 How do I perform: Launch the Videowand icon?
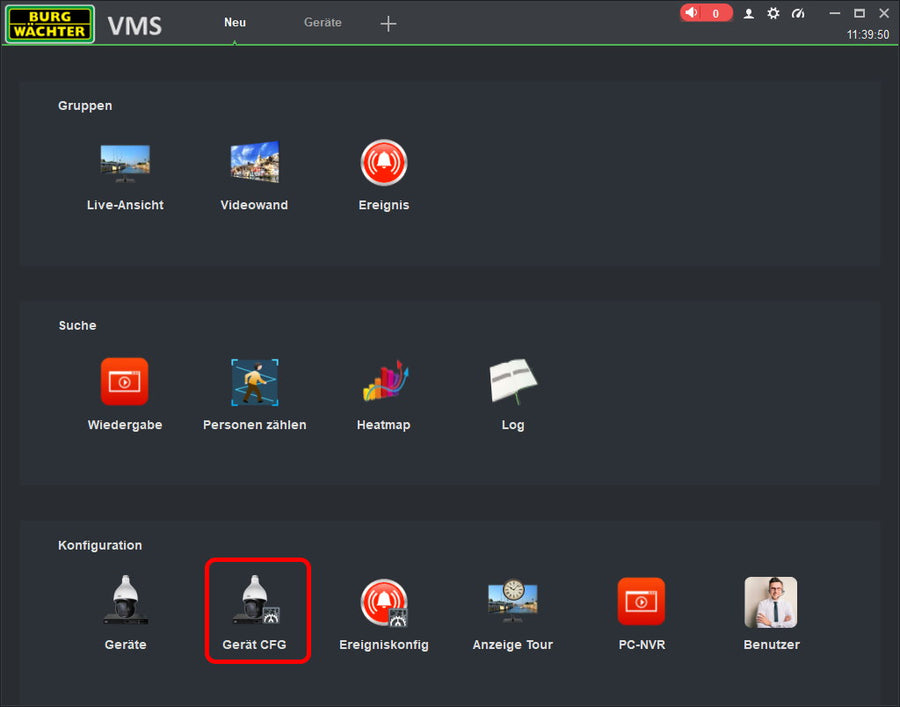(x=254, y=163)
